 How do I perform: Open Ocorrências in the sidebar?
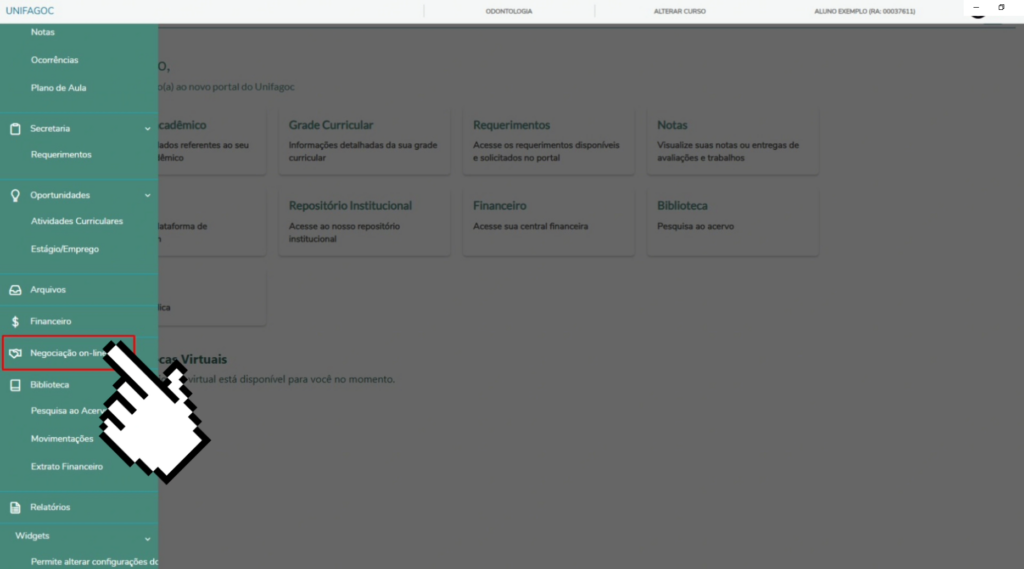click(x=54, y=60)
